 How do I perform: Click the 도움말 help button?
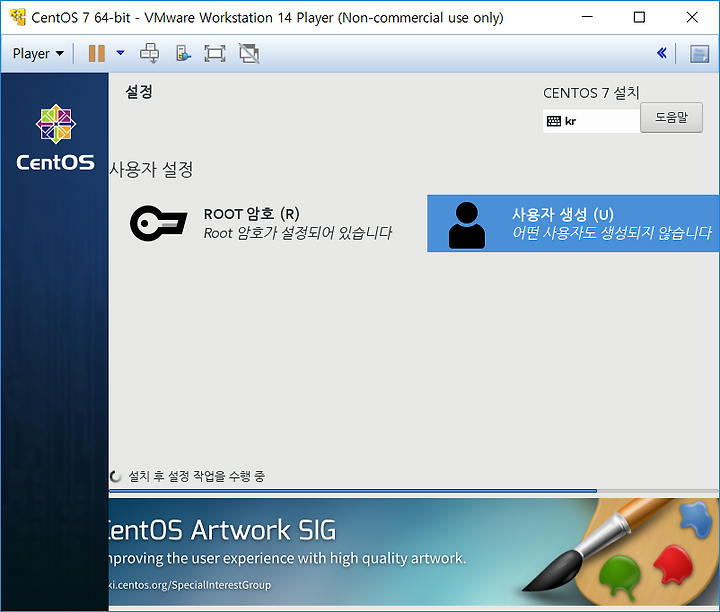[x=671, y=118]
